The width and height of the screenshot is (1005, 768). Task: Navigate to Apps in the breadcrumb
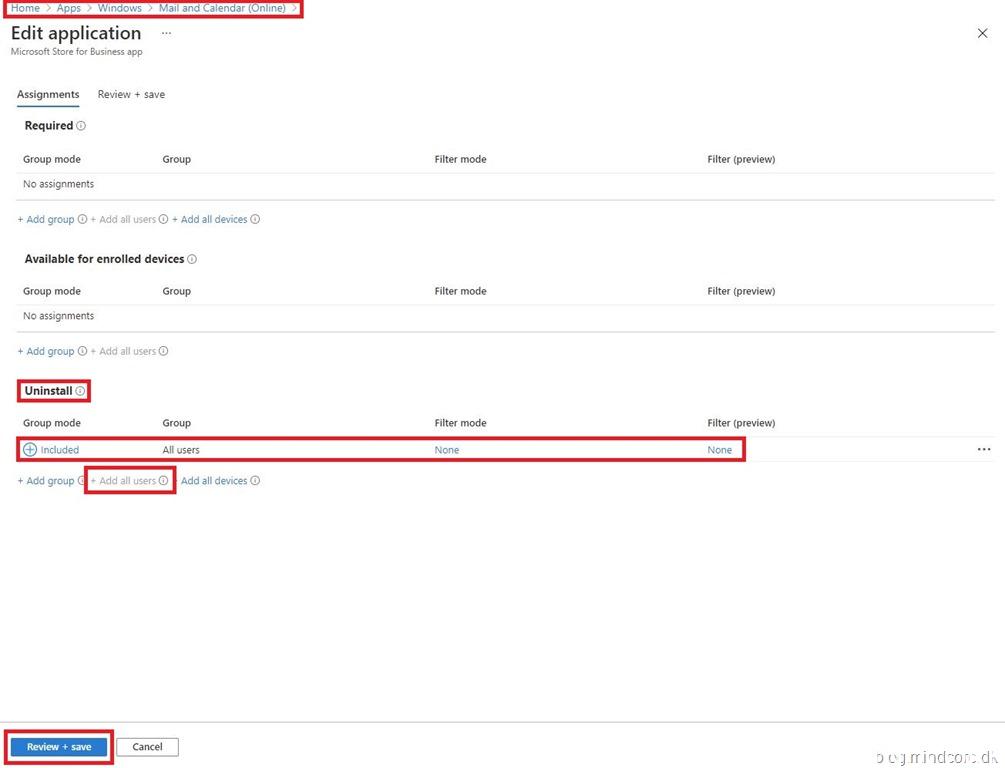tap(69, 8)
